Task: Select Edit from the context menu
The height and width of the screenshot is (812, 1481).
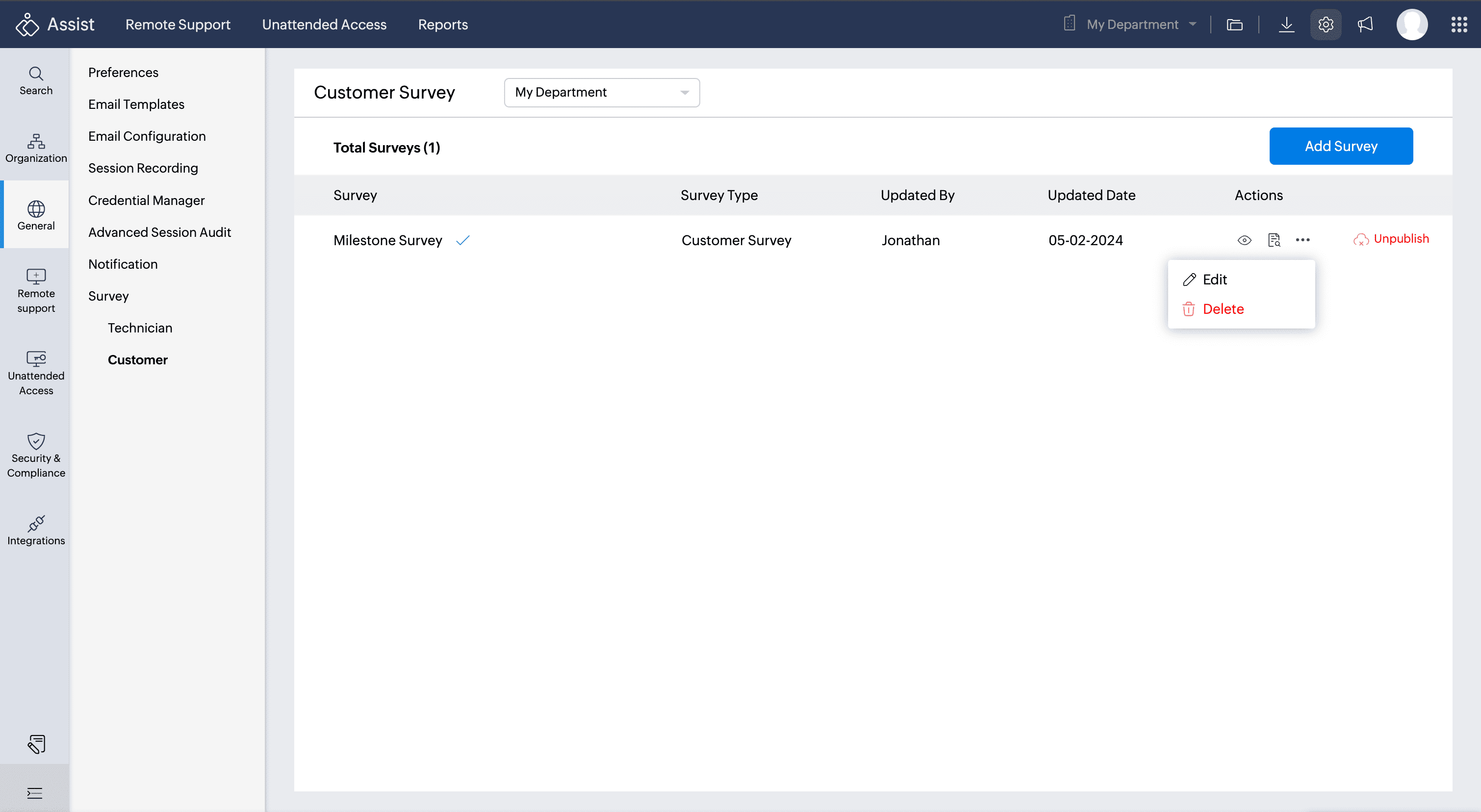Action: pyautogui.click(x=1214, y=280)
